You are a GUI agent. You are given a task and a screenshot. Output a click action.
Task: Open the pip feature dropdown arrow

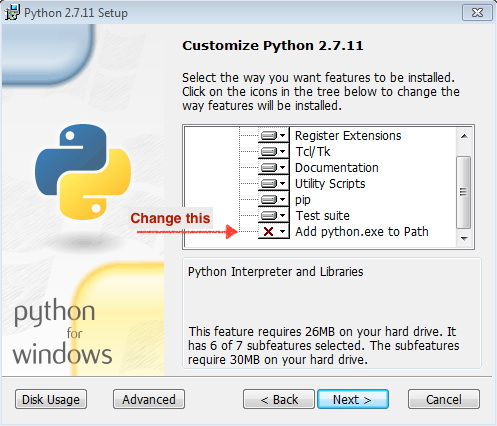click(x=283, y=200)
